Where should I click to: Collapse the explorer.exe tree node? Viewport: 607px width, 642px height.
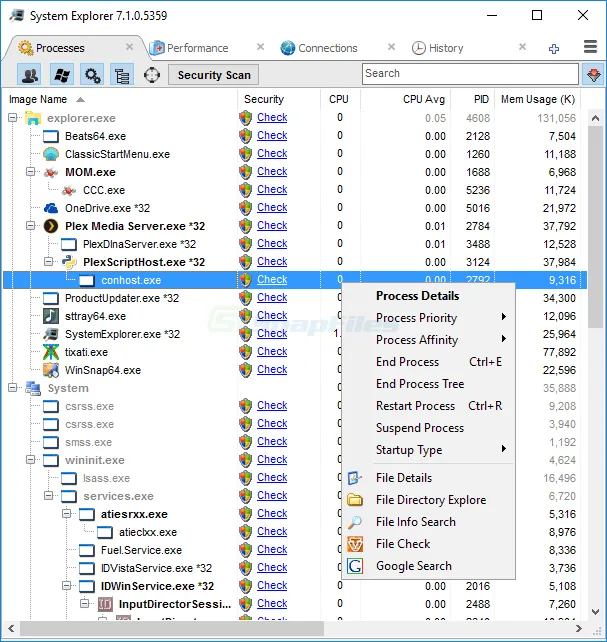point(13,118)
